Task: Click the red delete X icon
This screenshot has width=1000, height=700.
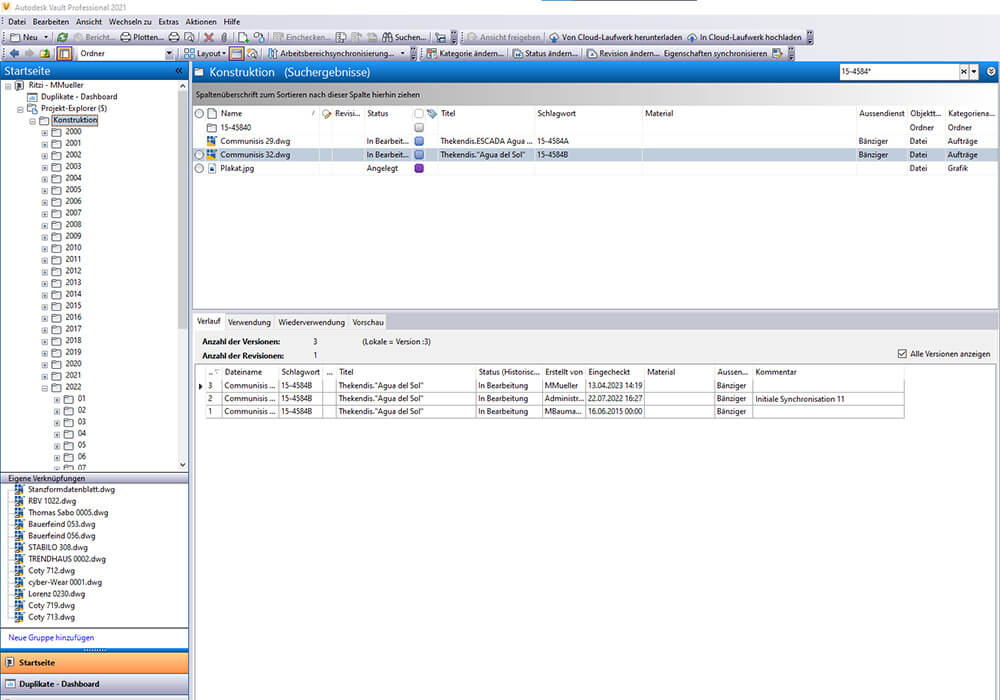Action: point(209,38)
